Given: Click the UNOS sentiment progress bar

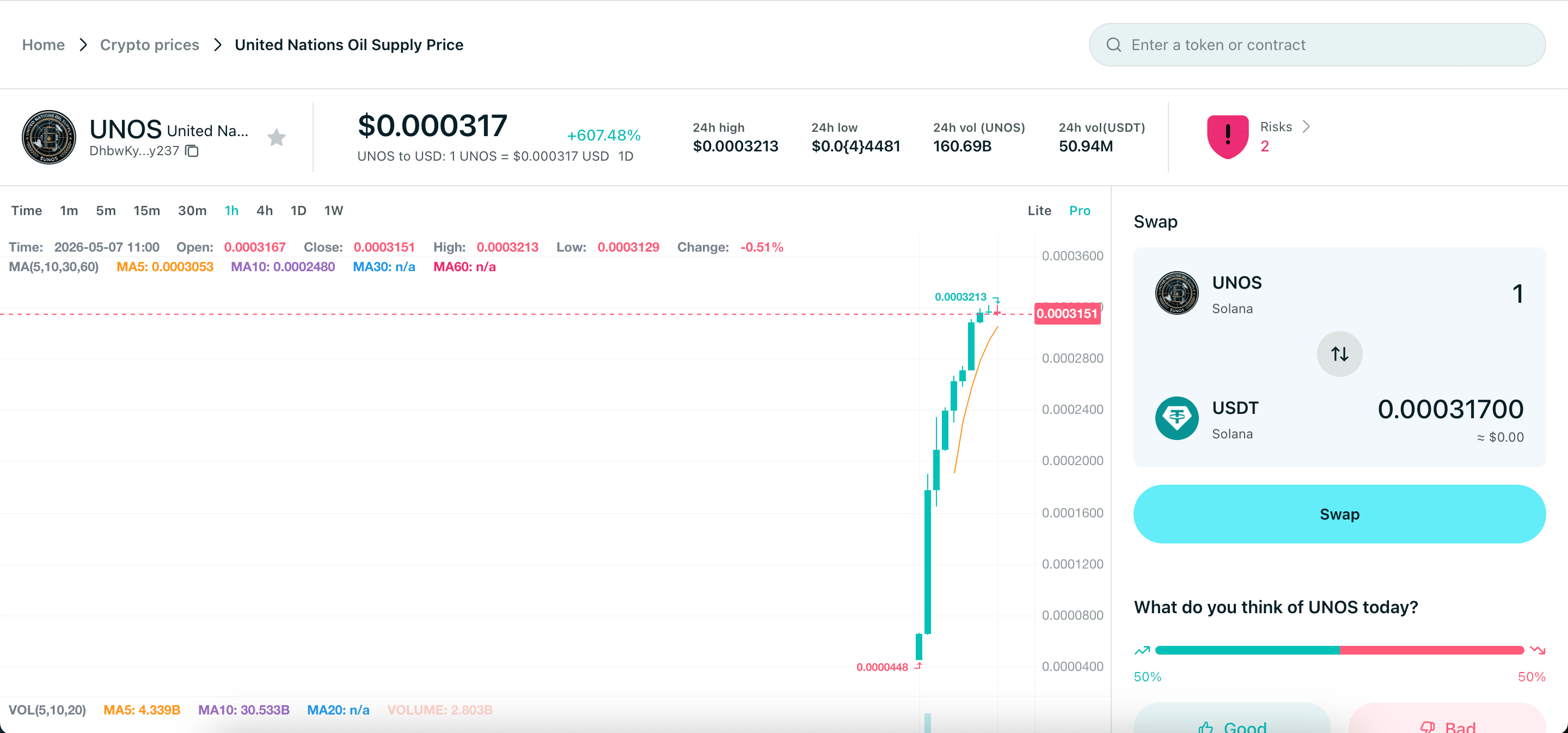Looking at the screenshot, I should [x=1339, y=650].
